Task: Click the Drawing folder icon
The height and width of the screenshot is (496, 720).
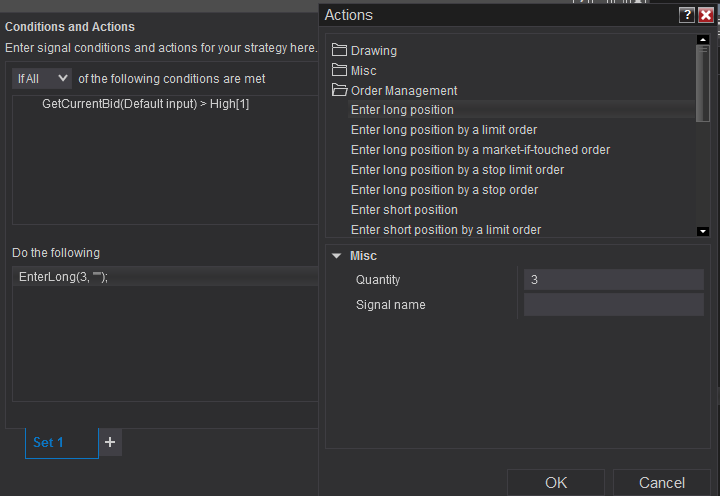Action: [x=339, y=51]
